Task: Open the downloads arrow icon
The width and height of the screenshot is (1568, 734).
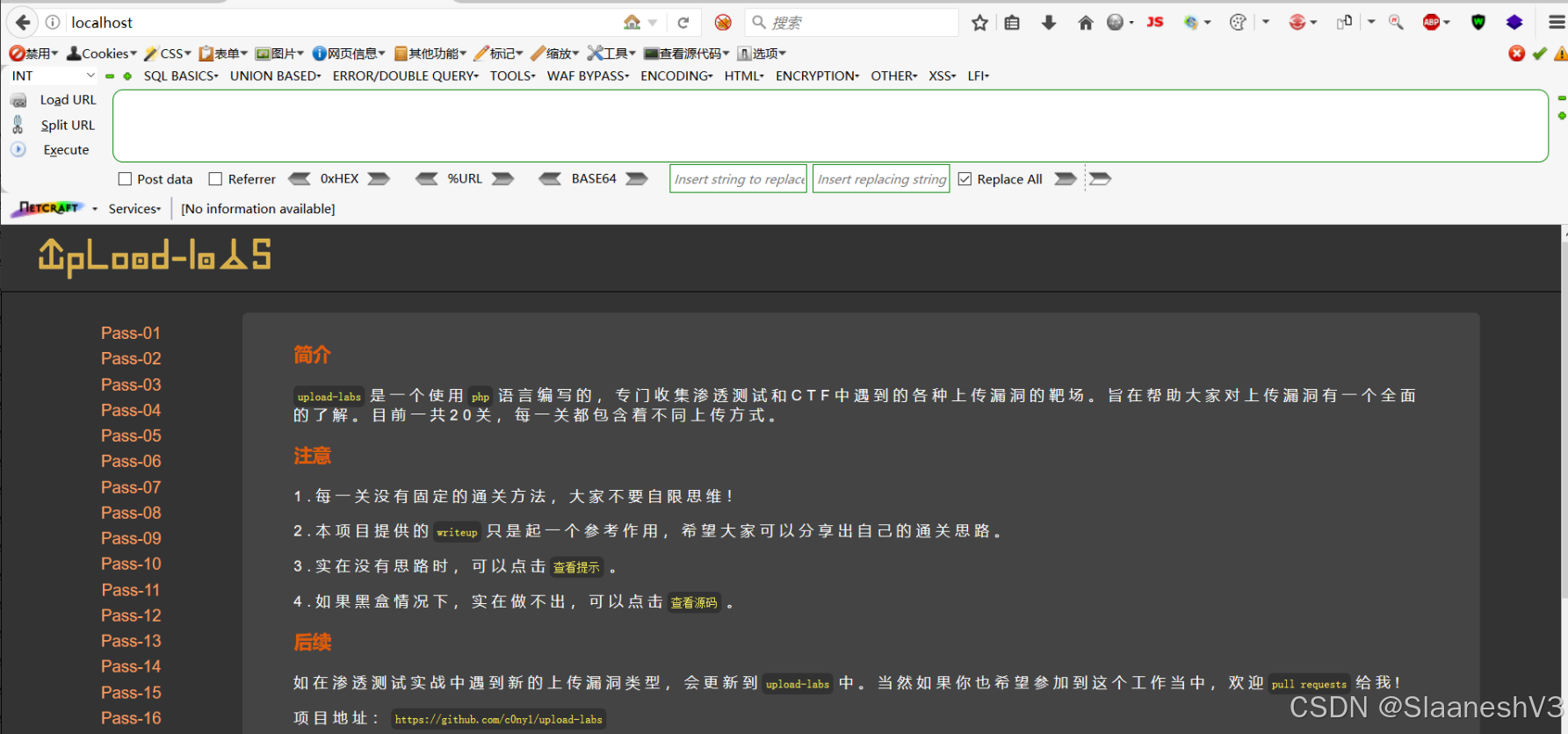Action: [x=1049, y=23]
